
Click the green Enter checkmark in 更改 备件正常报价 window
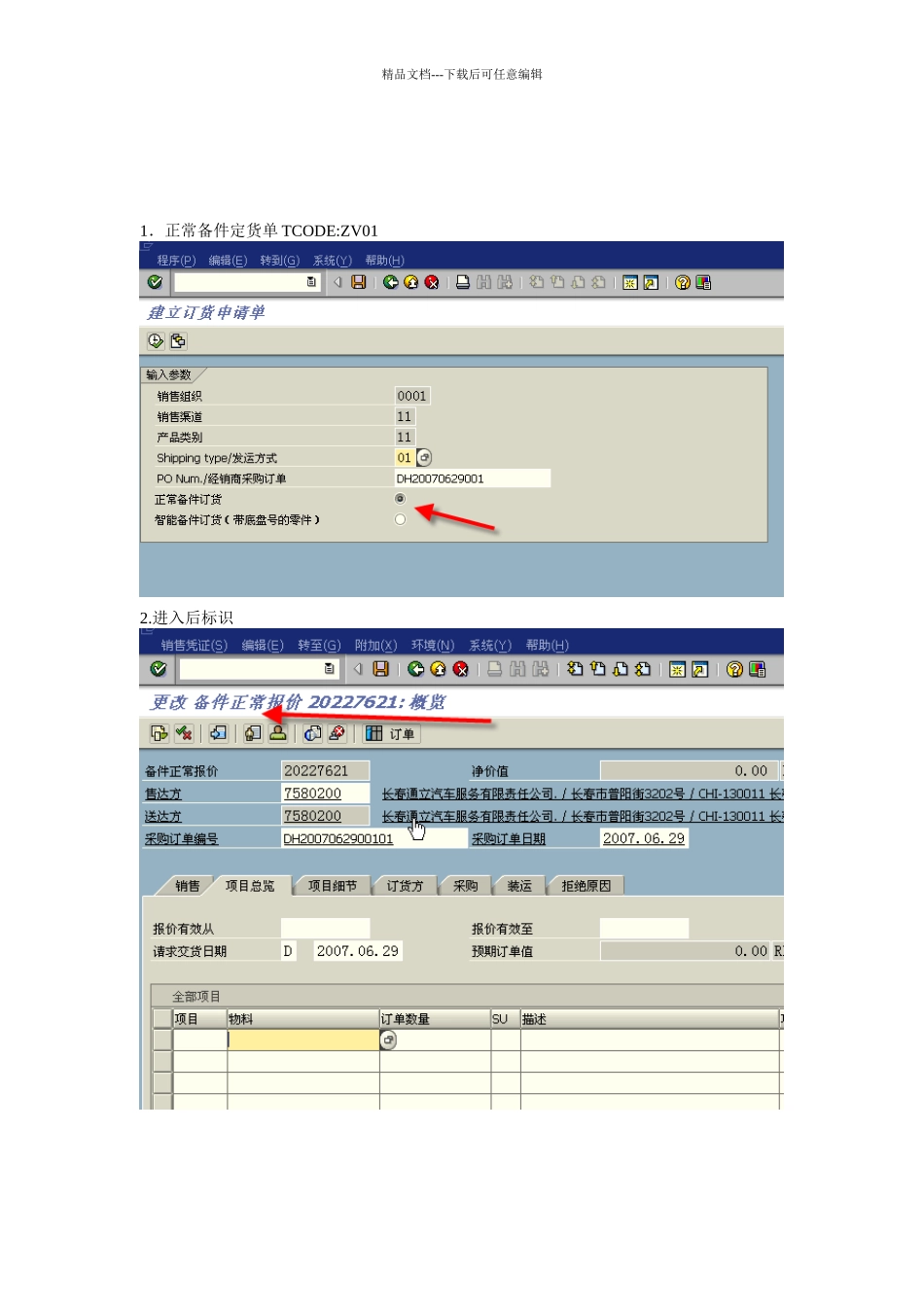(x=159, y=669)
